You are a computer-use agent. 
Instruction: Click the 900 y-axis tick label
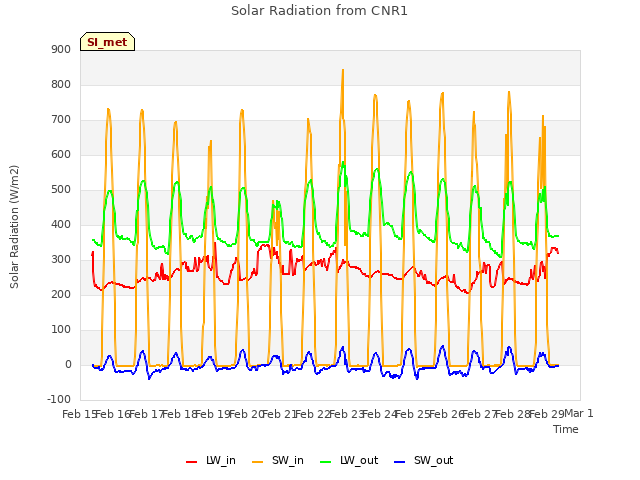click(x=61, y=49)
